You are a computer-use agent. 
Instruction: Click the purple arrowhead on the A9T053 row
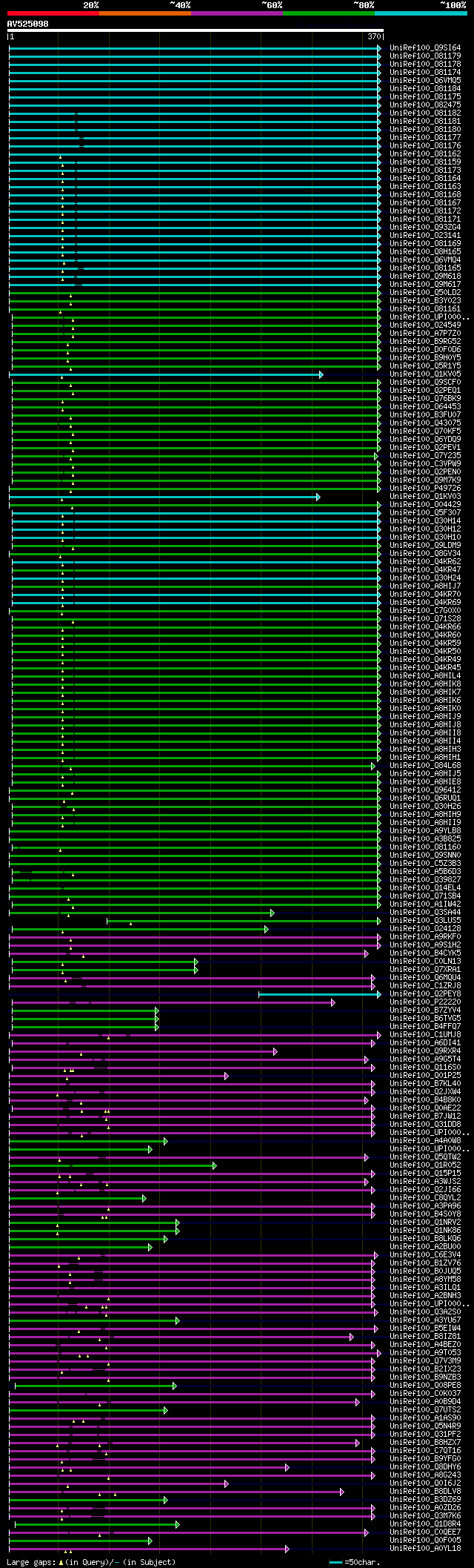379,1353
